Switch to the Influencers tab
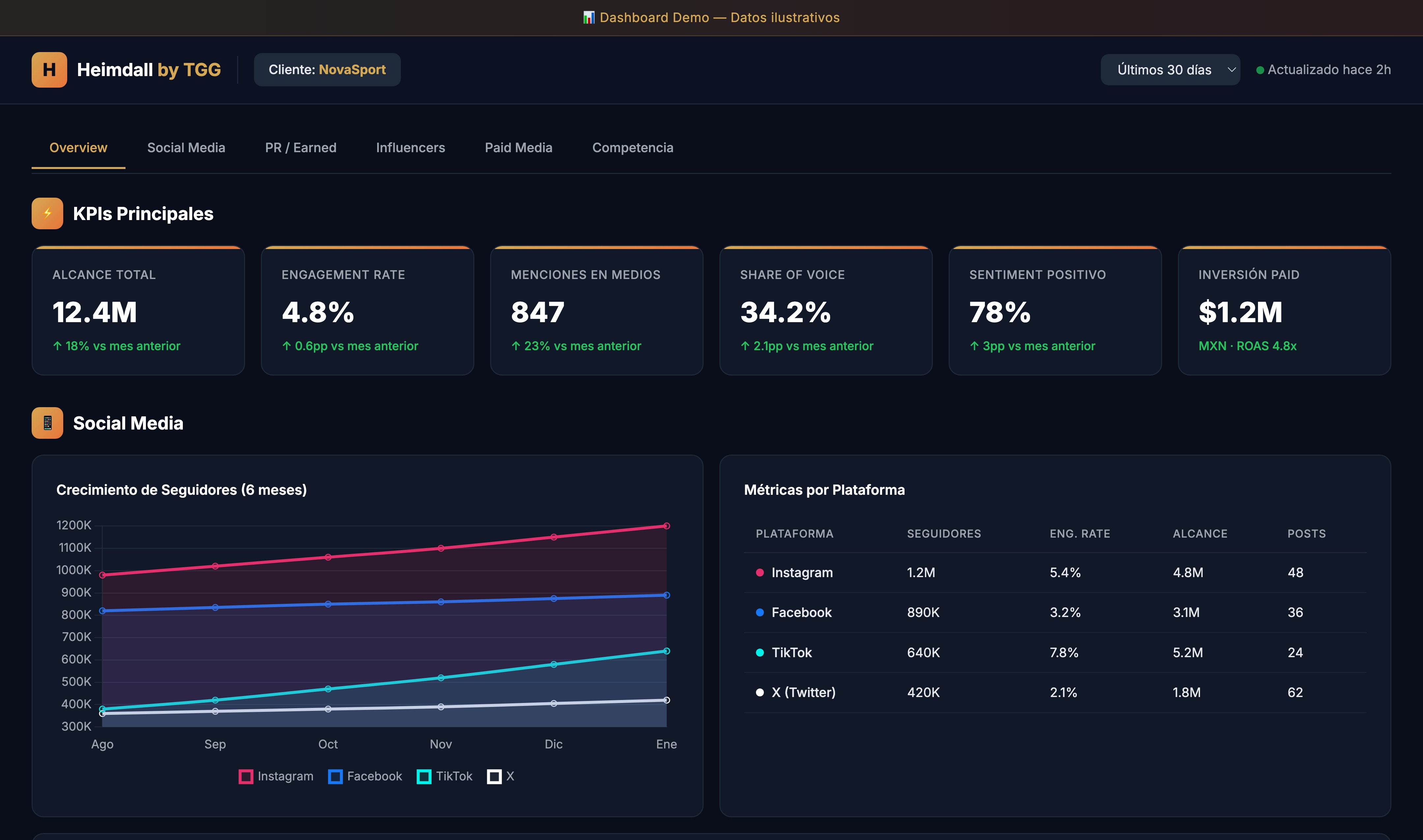The width and height of the screenshot is (1423, 840). click(x=410, y=148)
